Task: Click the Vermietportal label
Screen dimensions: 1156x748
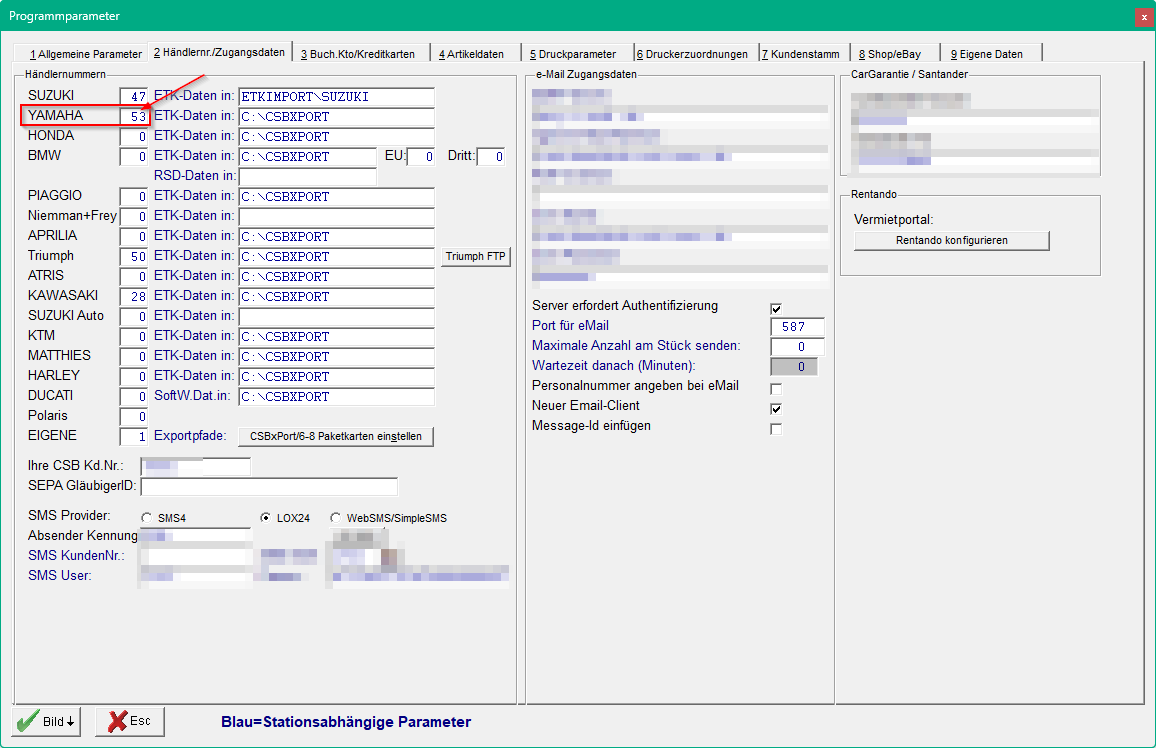Action: 894,220
